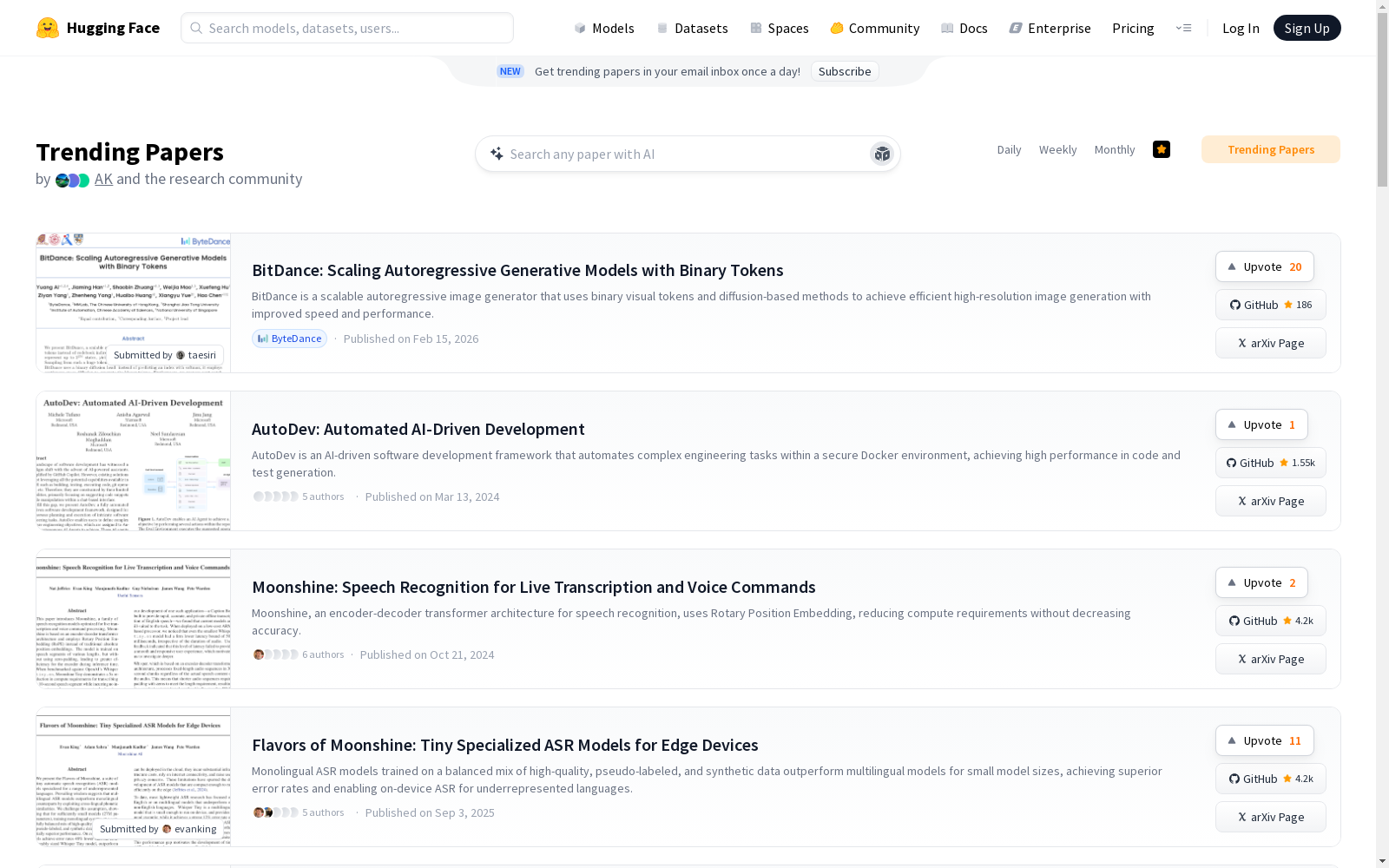
Task: Open Flavors of Moonshine paper thumbnail
Action: click(x=133, y=777)
